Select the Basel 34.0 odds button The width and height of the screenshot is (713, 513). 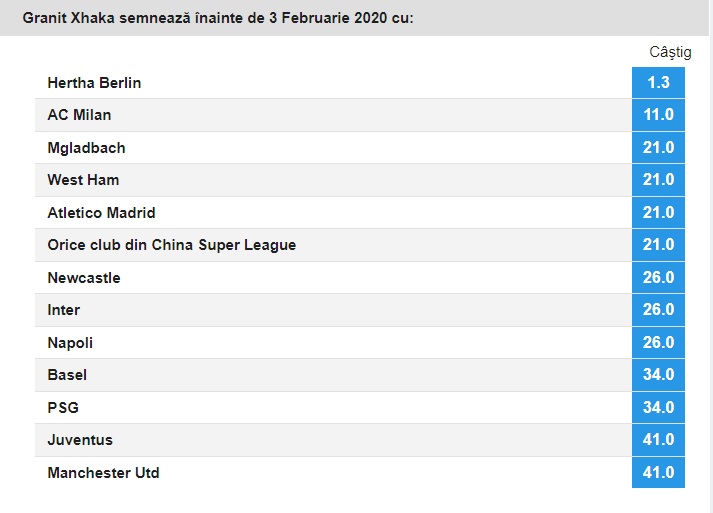pyautogui.click(x=658, y=375)
